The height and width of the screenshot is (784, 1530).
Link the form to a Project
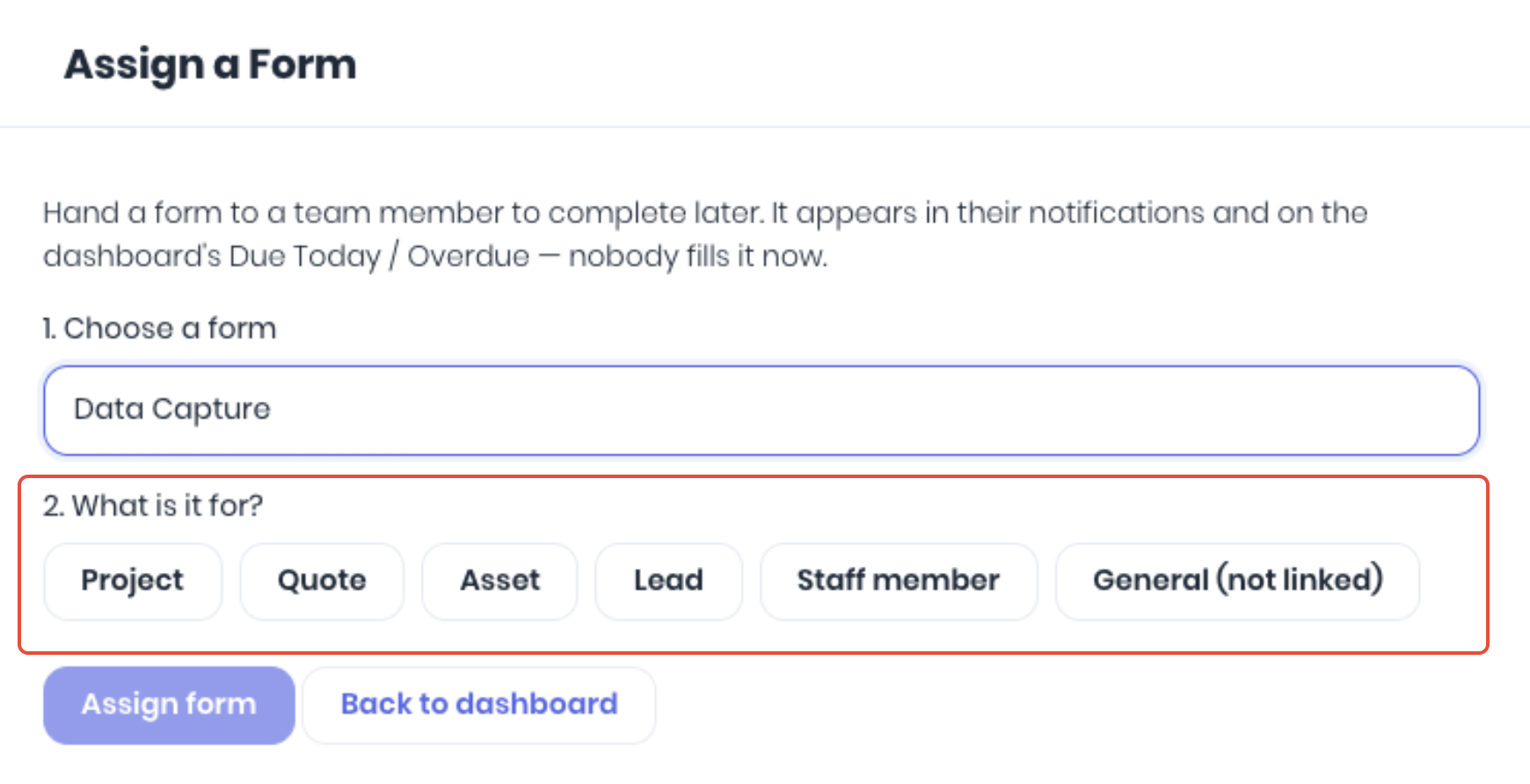tap(133, 581)
